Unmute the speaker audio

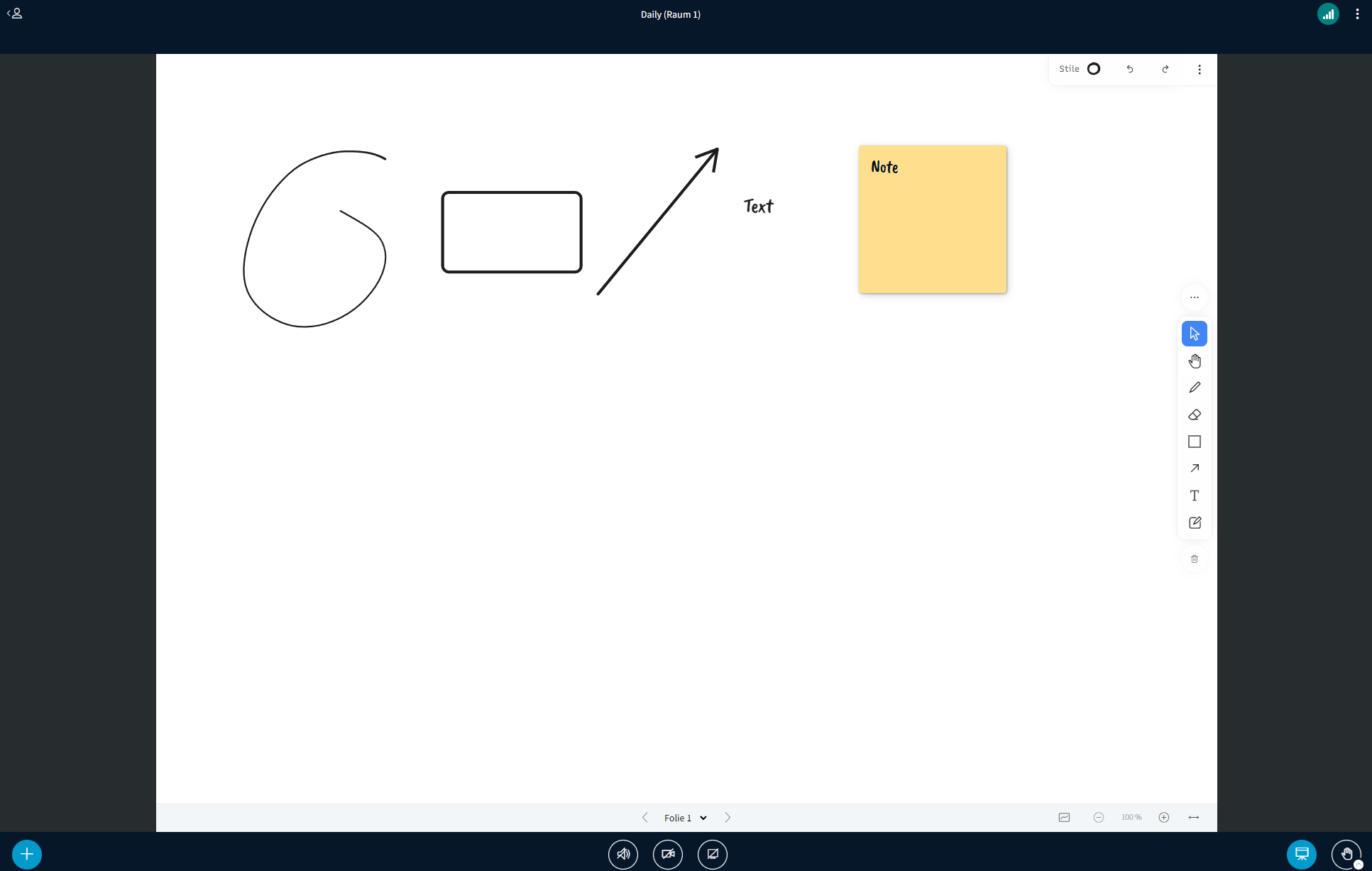click(x=622, y=855)
